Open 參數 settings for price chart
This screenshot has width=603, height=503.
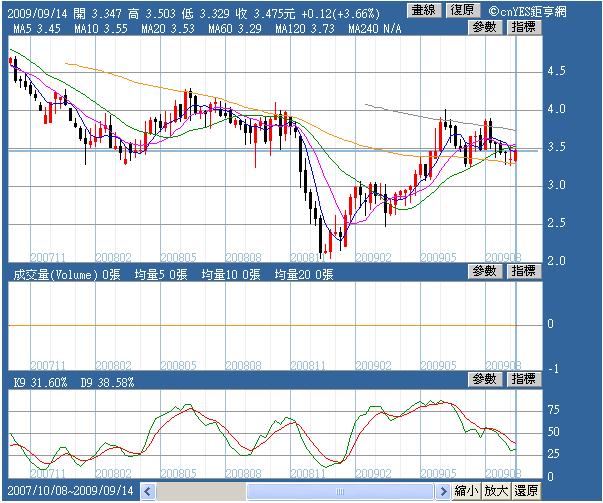click(485, 27)
